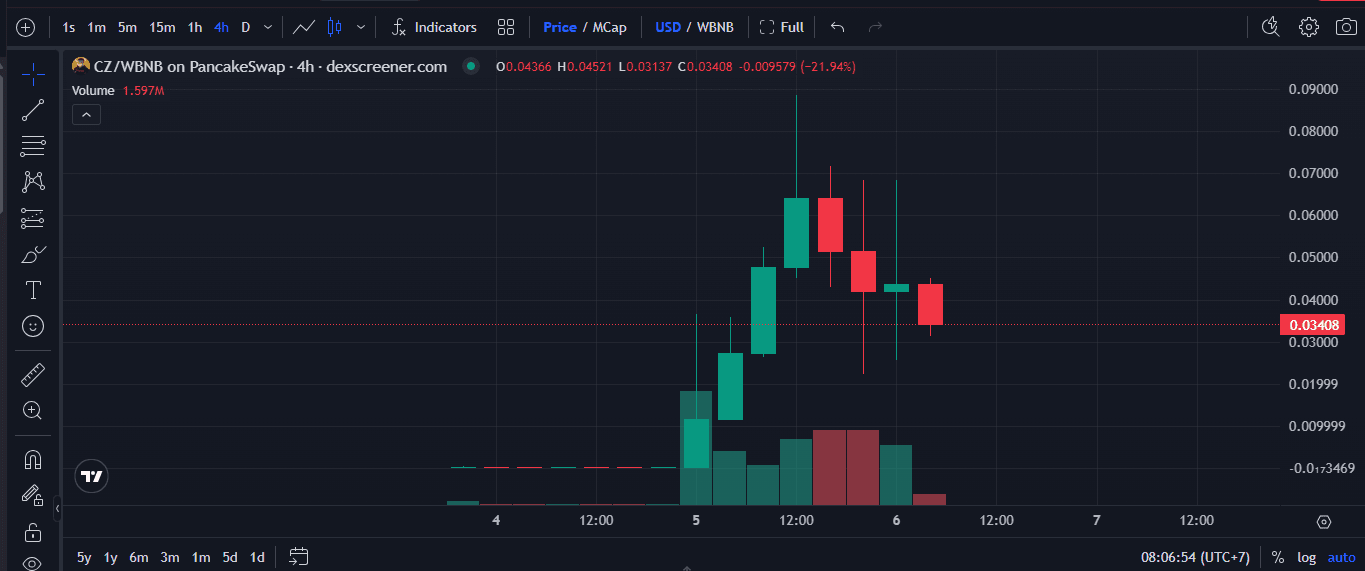Click the undo arrow
The image size is (1365, 571).
tap(837, 27)
